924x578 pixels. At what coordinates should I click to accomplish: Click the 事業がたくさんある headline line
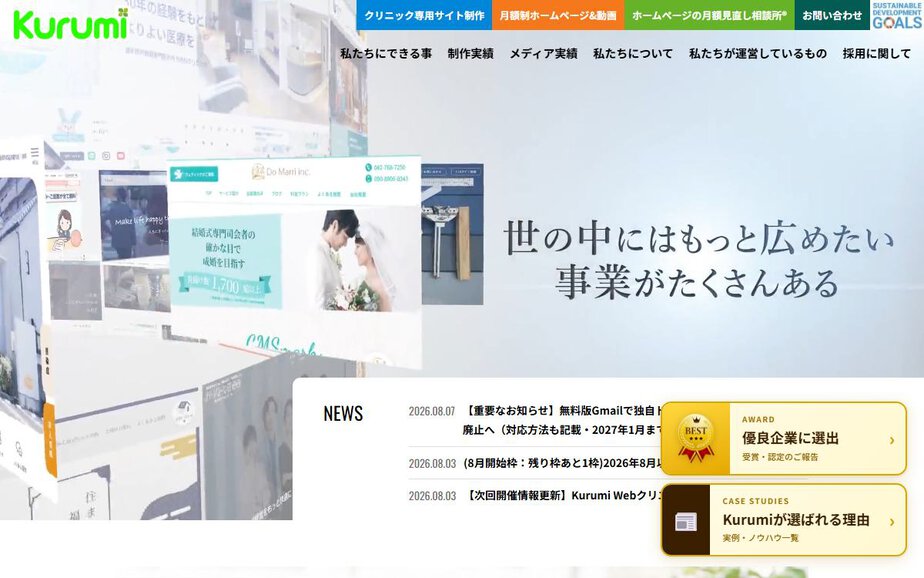(x=697, y=282)
